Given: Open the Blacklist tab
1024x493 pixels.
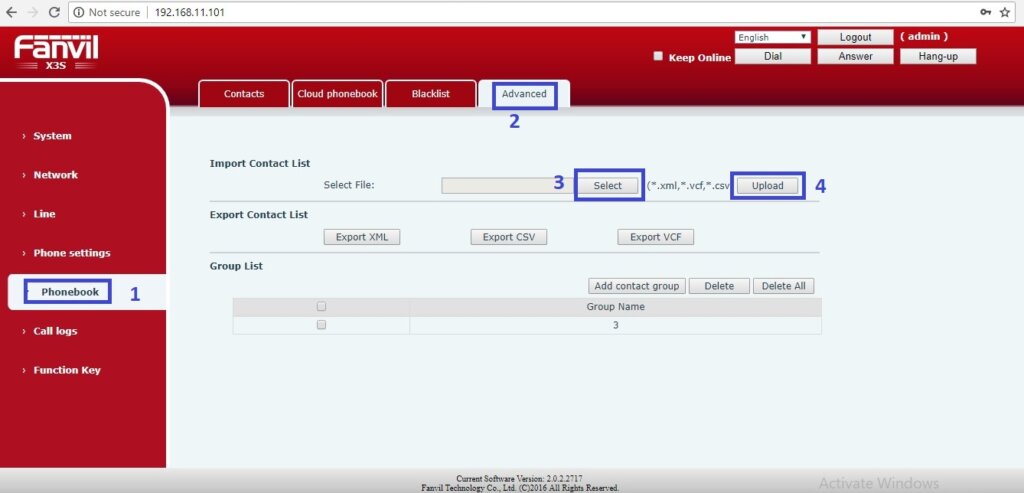Looking at the screenshot, I should pos(430,94).
